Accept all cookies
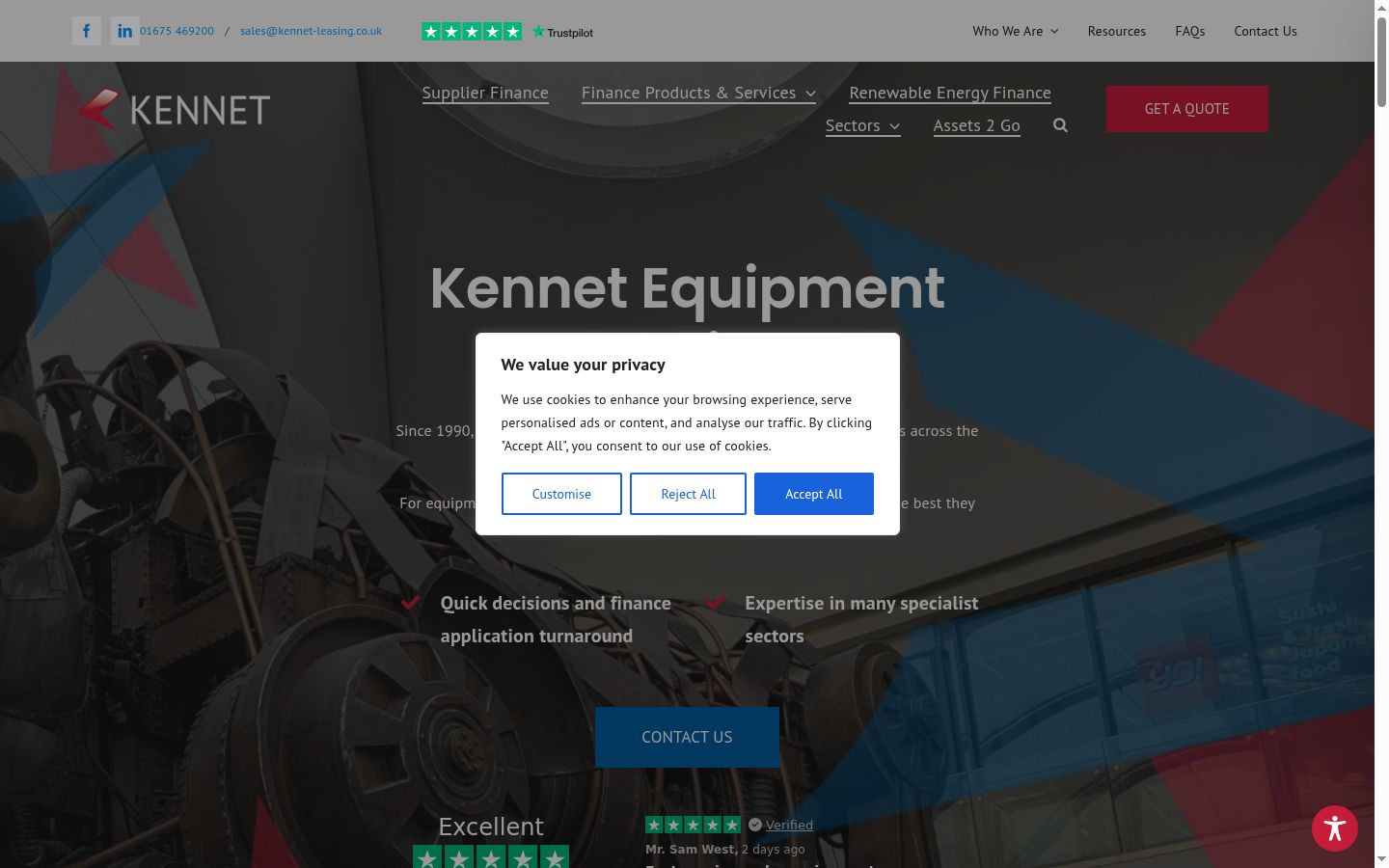 click(x=814, y=494)
